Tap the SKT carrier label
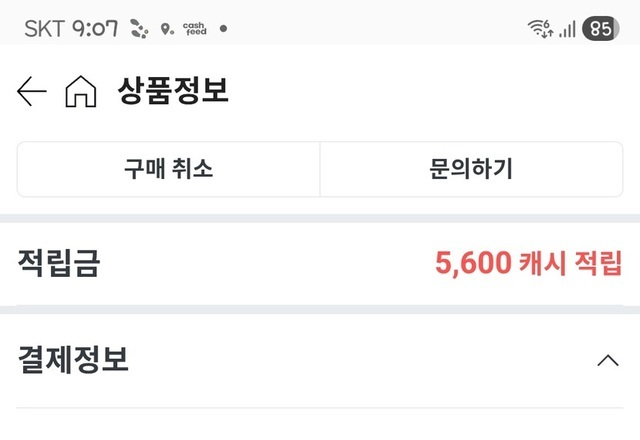 coord(45,29)
